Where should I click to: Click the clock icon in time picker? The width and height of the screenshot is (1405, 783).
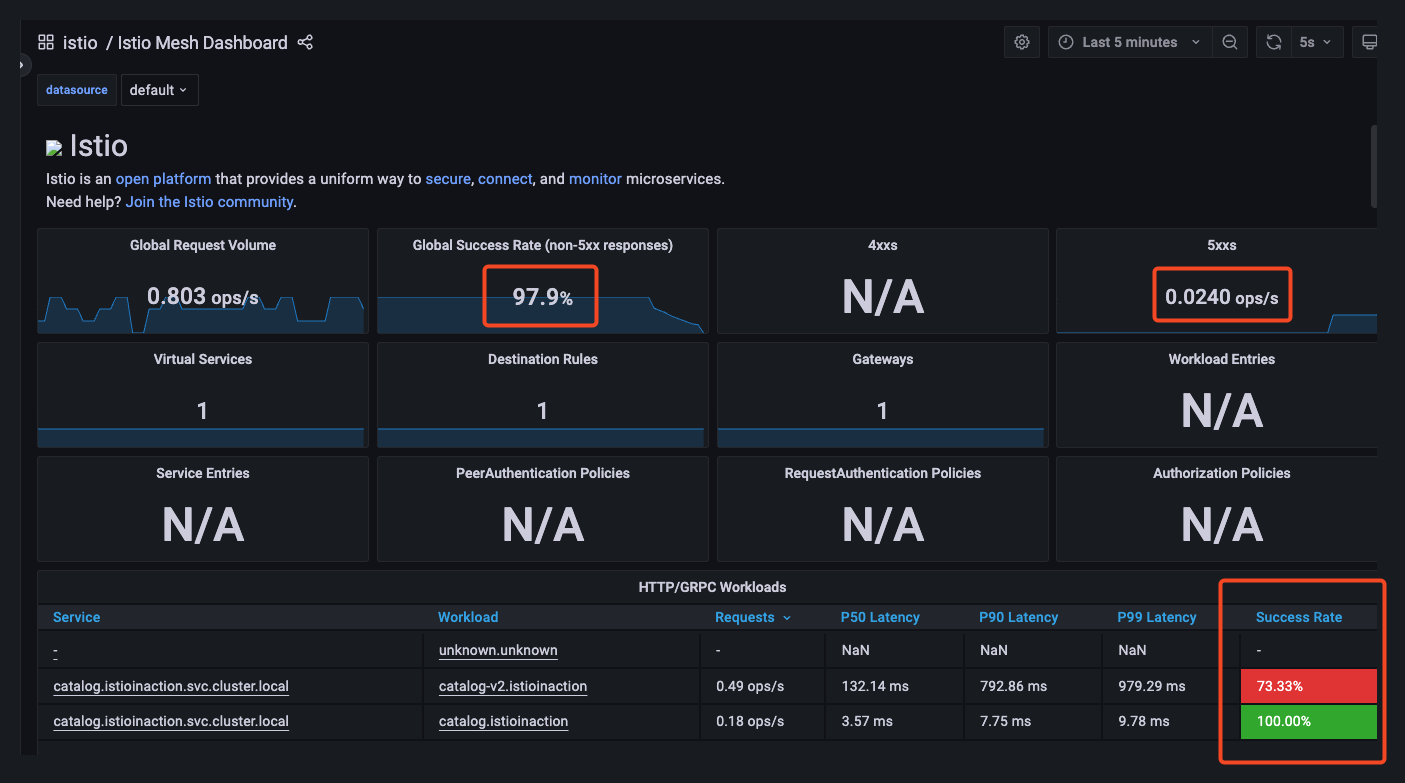pyautogui.click(x=1066, y=42)
